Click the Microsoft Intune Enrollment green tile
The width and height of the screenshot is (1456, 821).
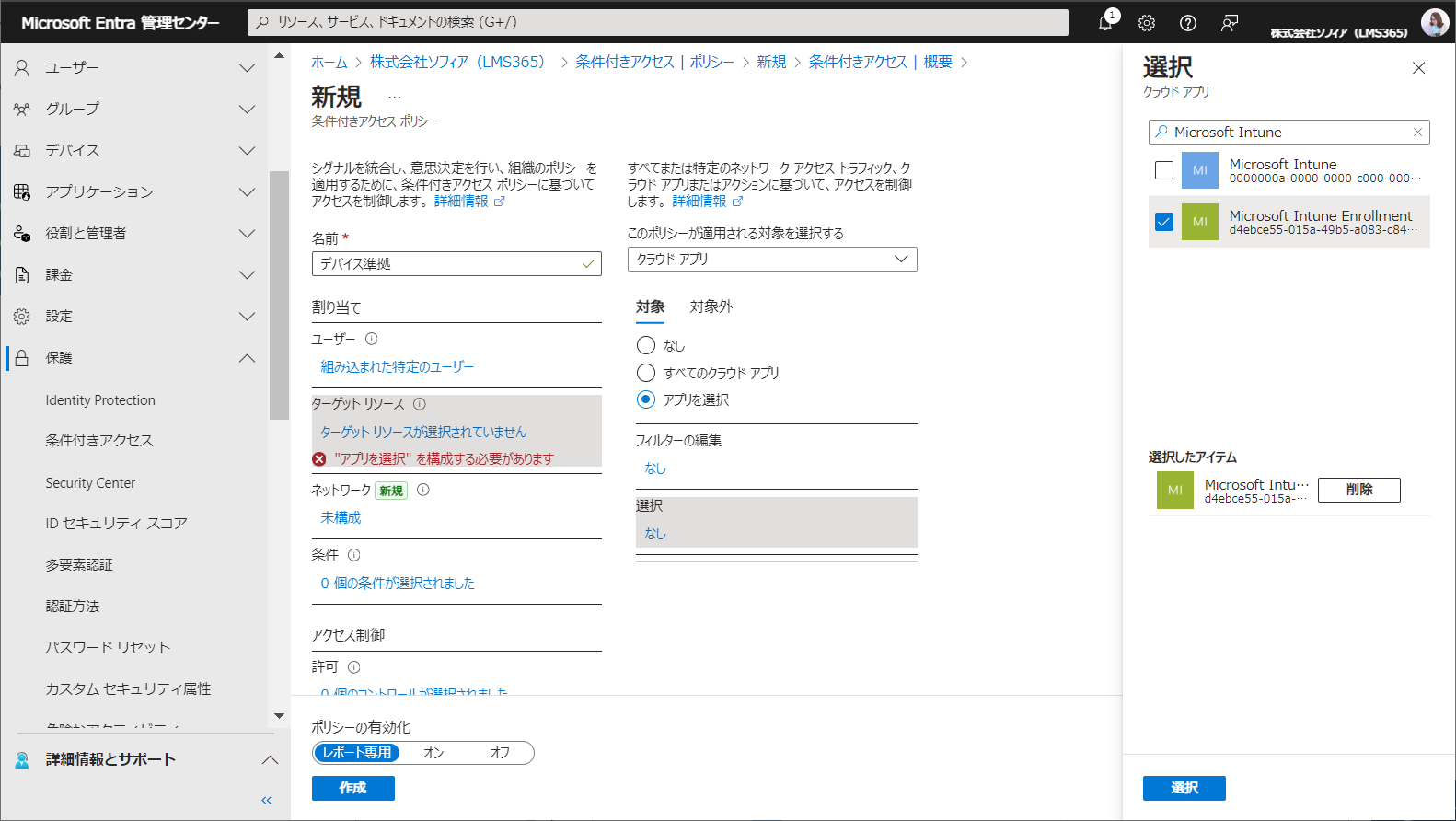(x=1199, y=222)
